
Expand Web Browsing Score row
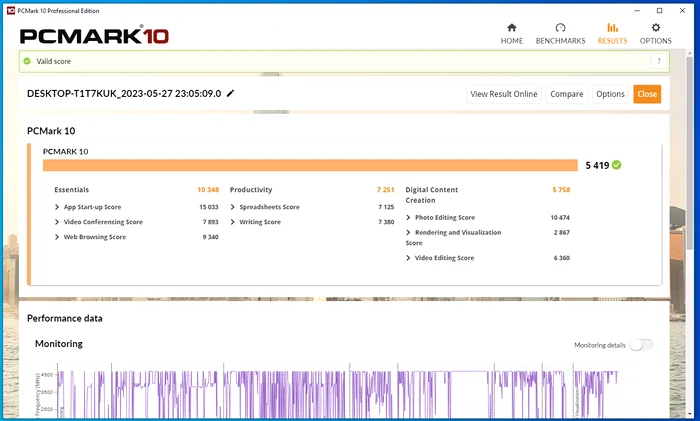pyautogui.click(x=57, y=237)
